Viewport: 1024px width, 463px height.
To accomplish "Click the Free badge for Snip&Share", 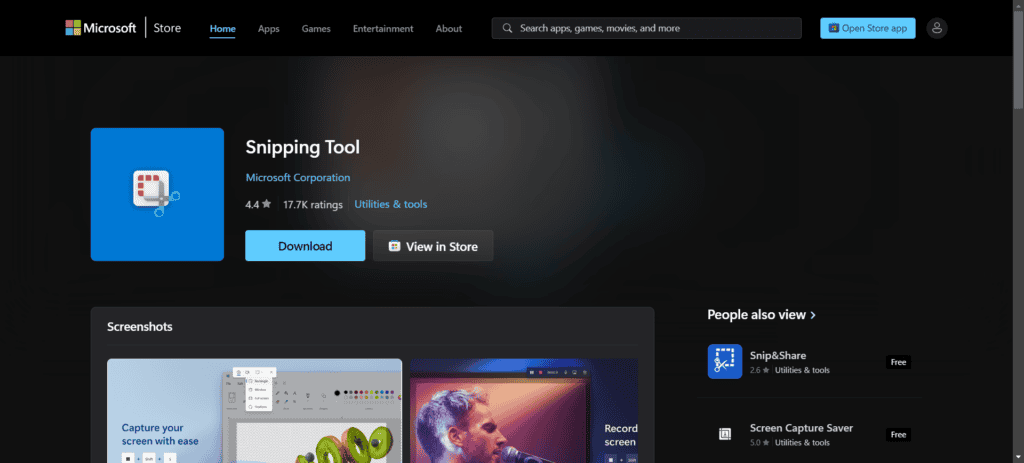I will tap(899, 362).
